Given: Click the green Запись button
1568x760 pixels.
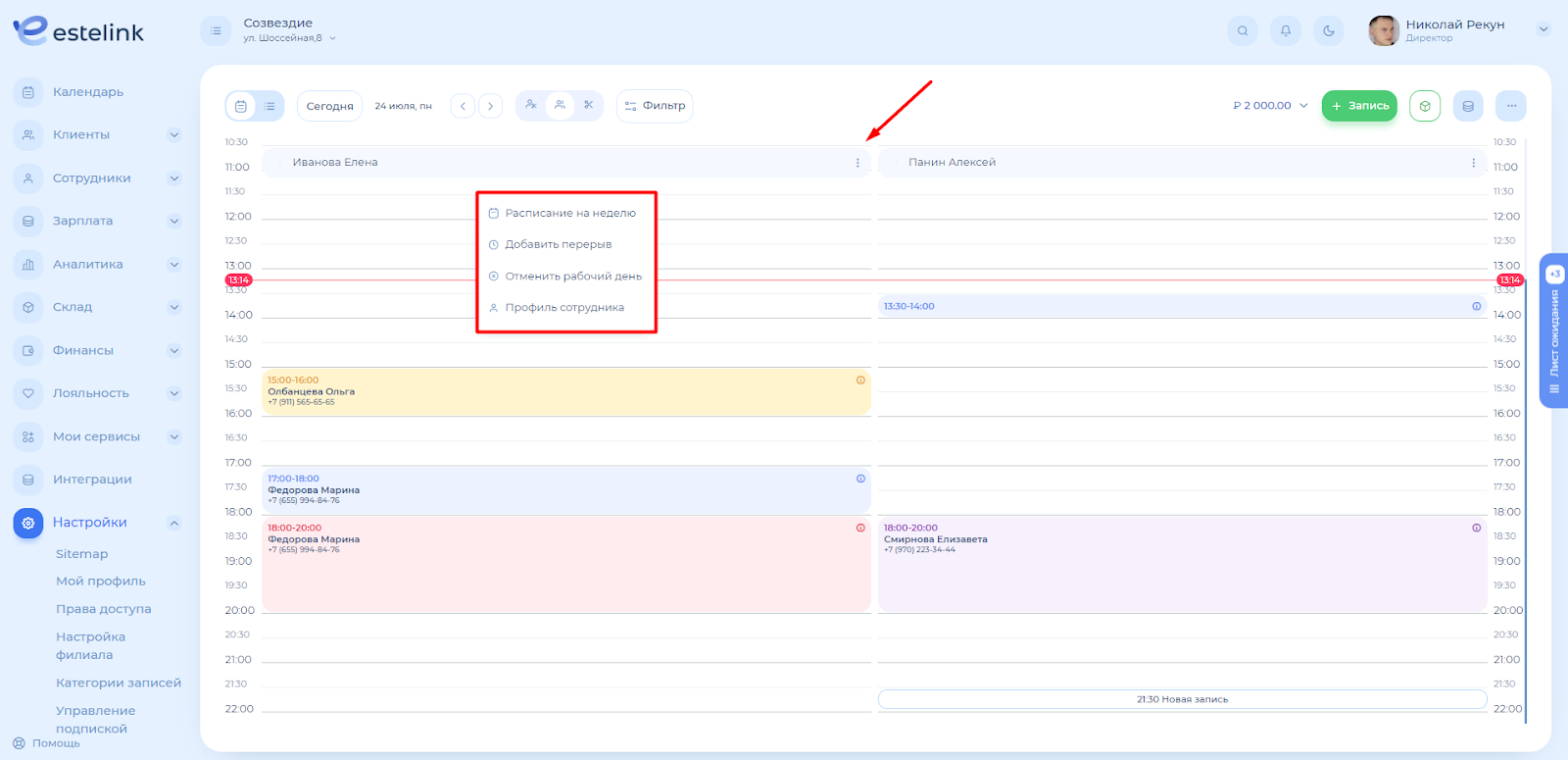Looking at the screenshot, I should coord(1358,106).
